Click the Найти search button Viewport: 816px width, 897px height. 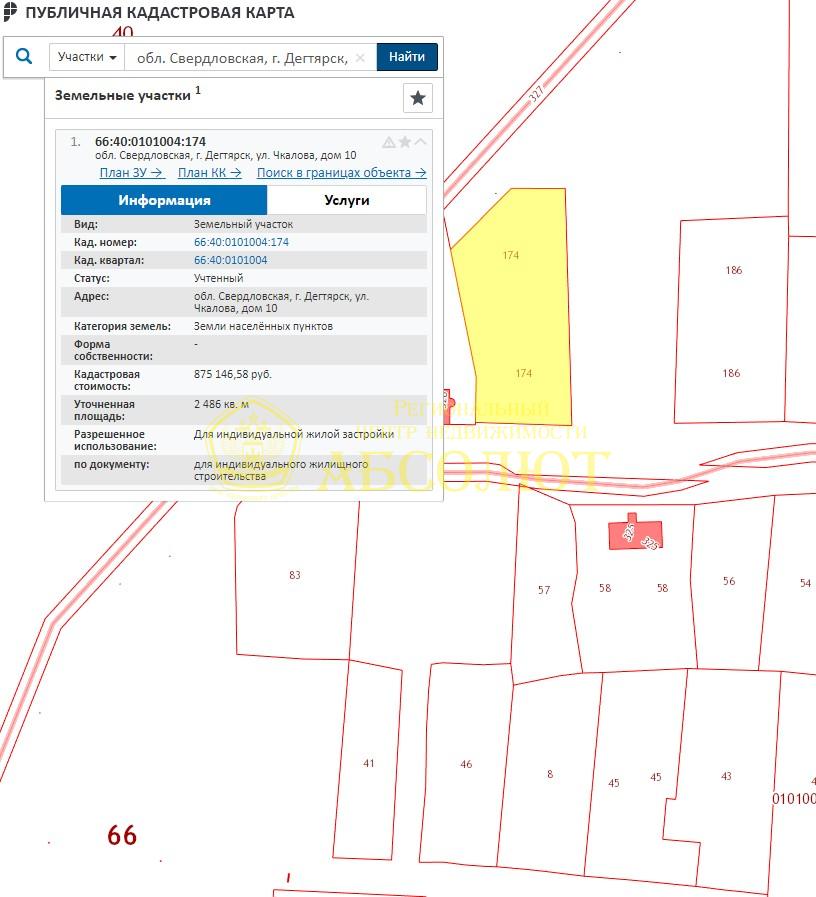click(407, 57)
